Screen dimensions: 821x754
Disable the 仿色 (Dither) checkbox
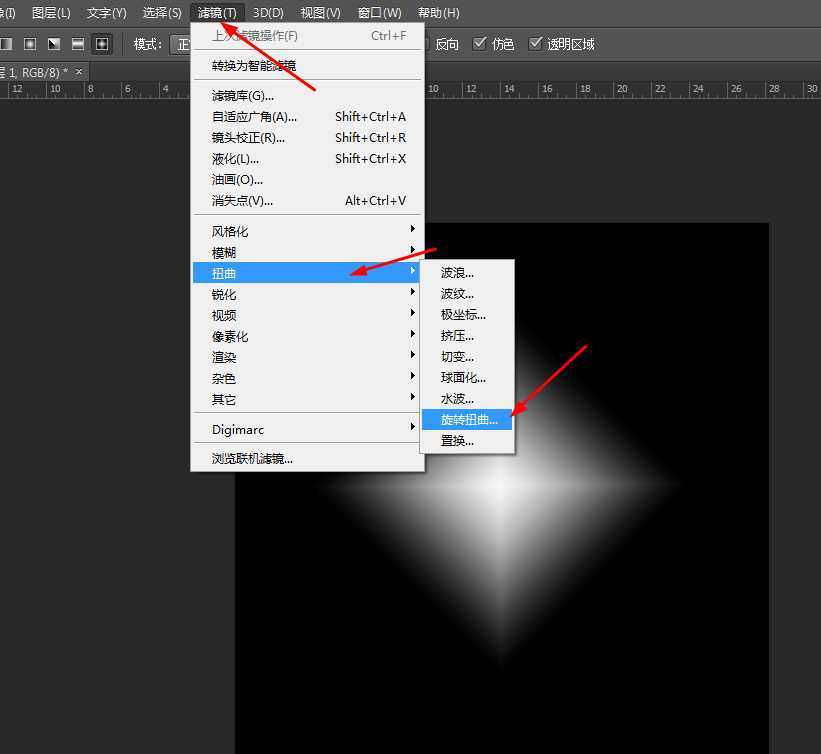coord(479,43)
